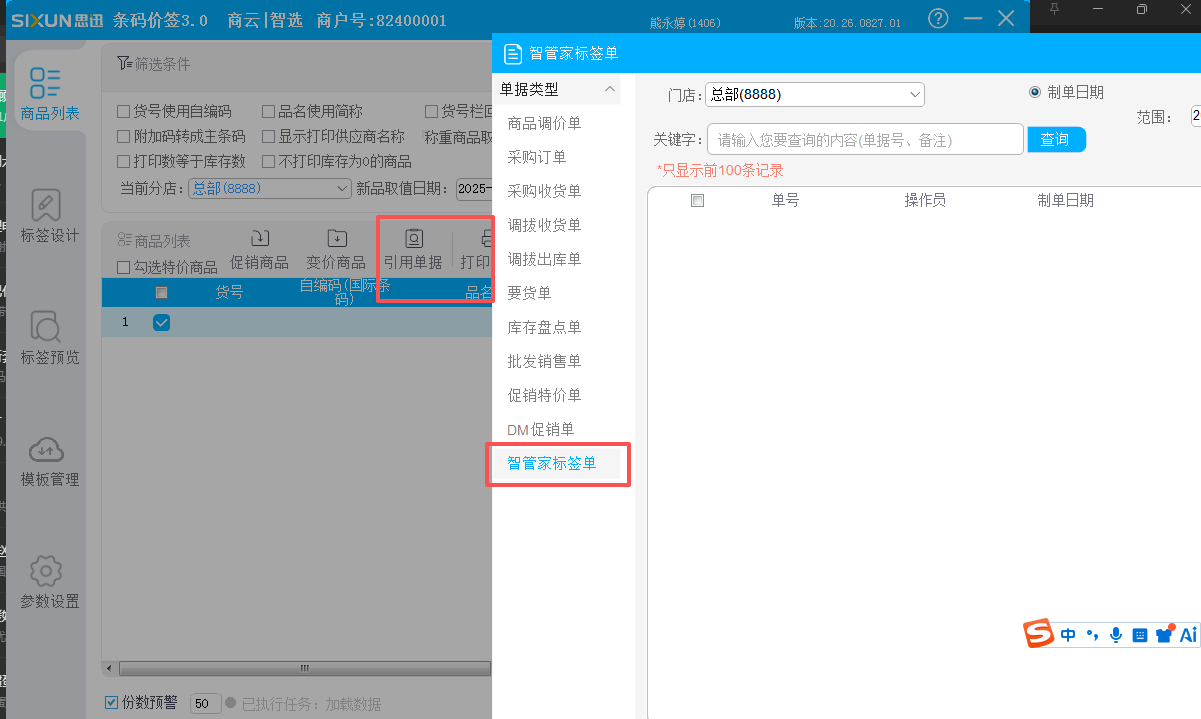This screenshot has width=1201, height=719.
Task: Click the Sogou S input method logo
Action: click(x=1040, y=634)
